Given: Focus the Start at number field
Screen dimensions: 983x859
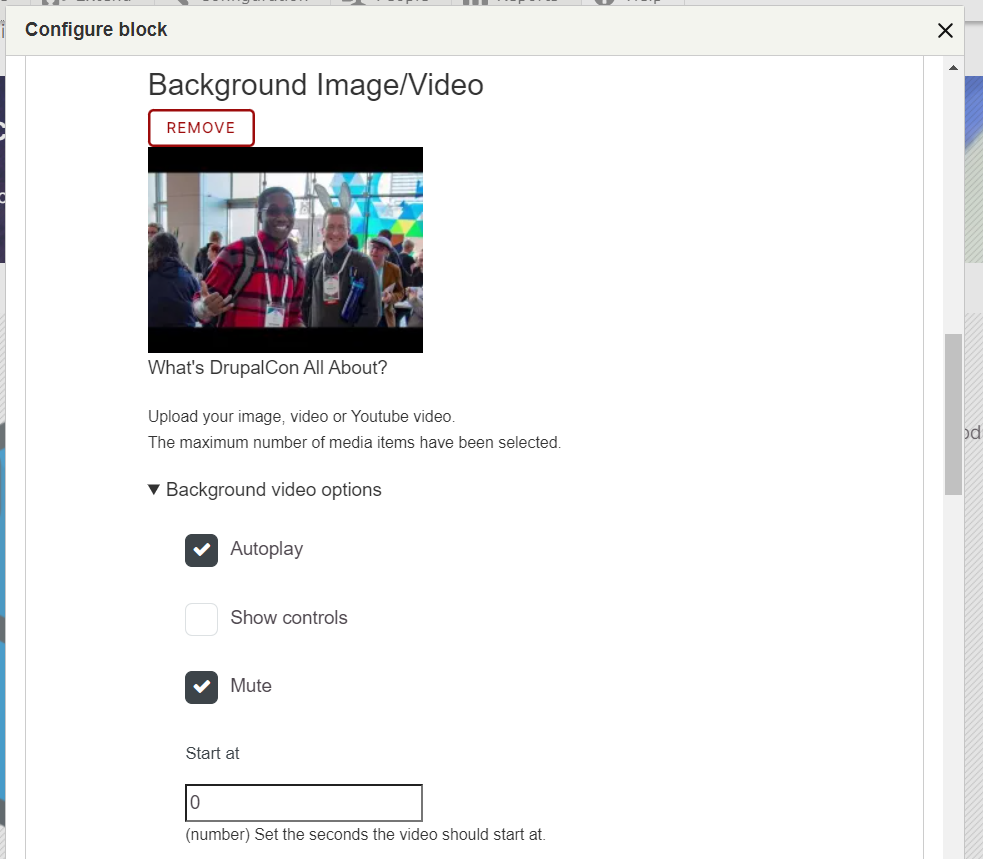Looking at the screenshot, I should tap(303, 803).
